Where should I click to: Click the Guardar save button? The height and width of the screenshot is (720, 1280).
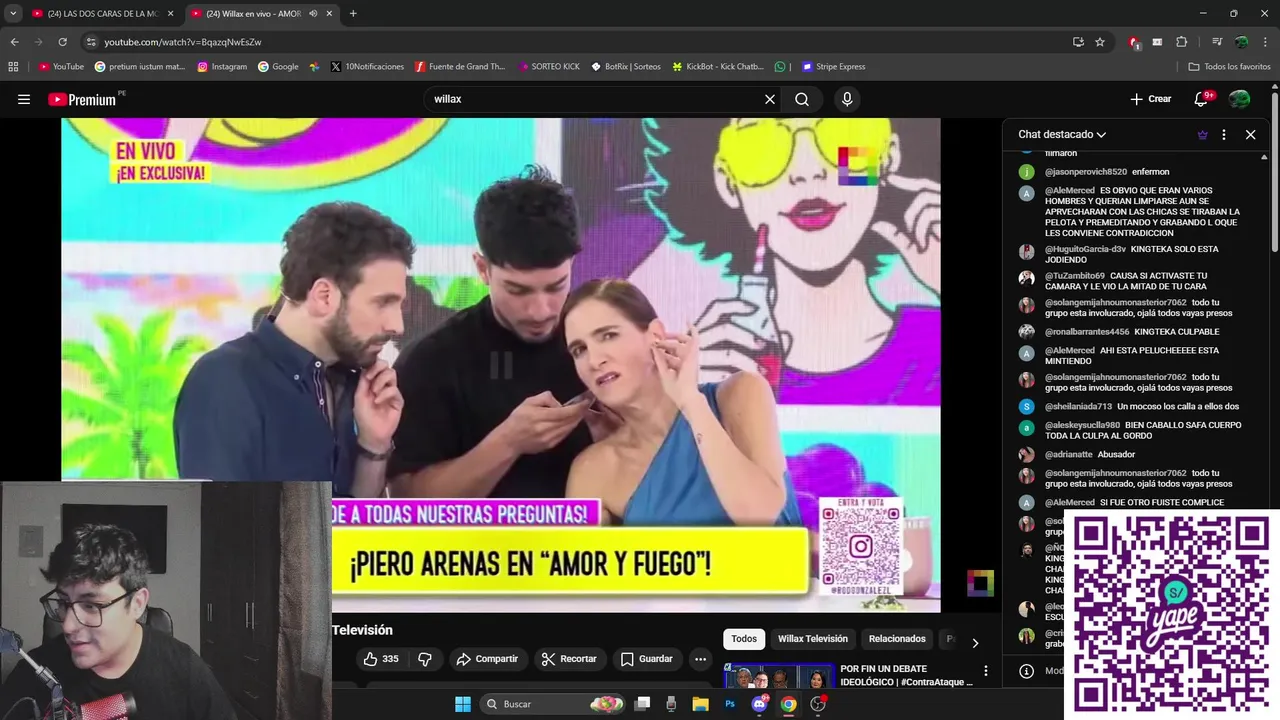[x=646, y=659]
